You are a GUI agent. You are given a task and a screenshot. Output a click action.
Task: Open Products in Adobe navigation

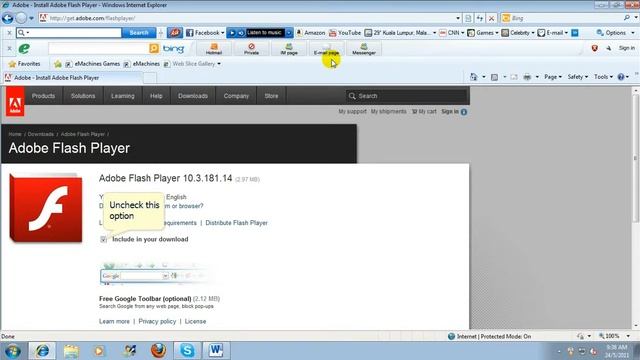click(x=43, y=96)
